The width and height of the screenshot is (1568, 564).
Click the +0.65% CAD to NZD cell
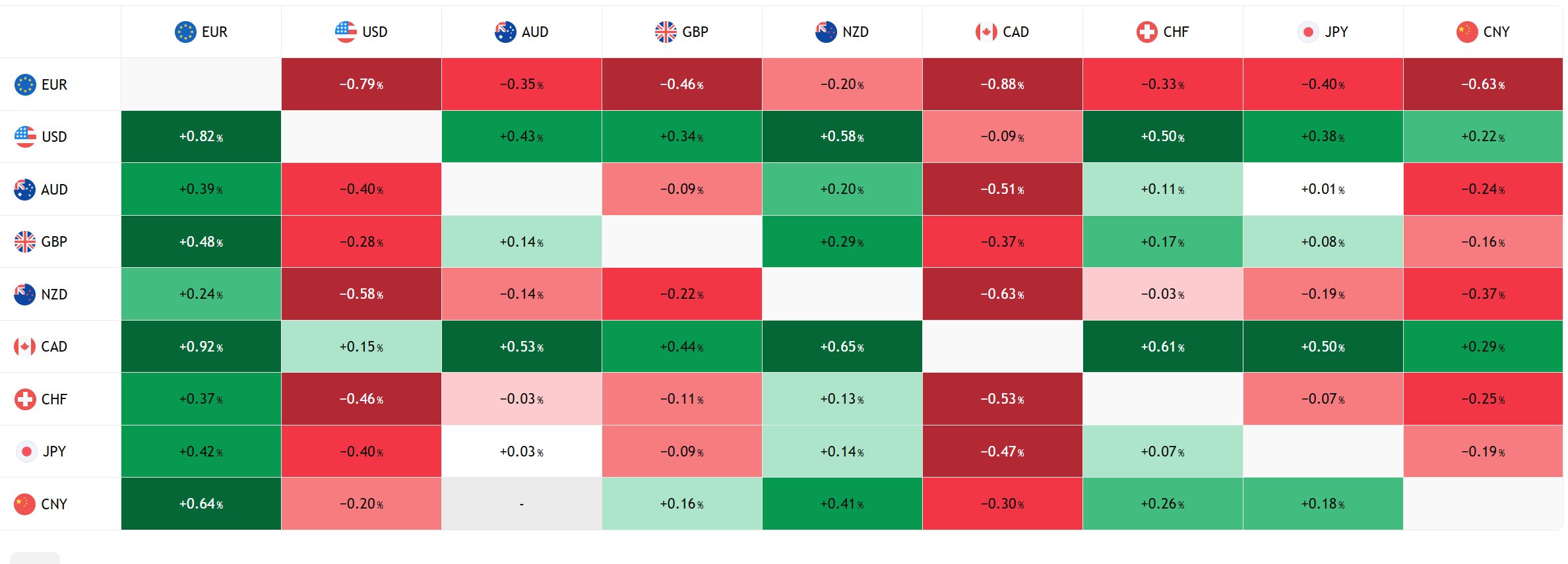pyautogui.click(x=842, y=347)
